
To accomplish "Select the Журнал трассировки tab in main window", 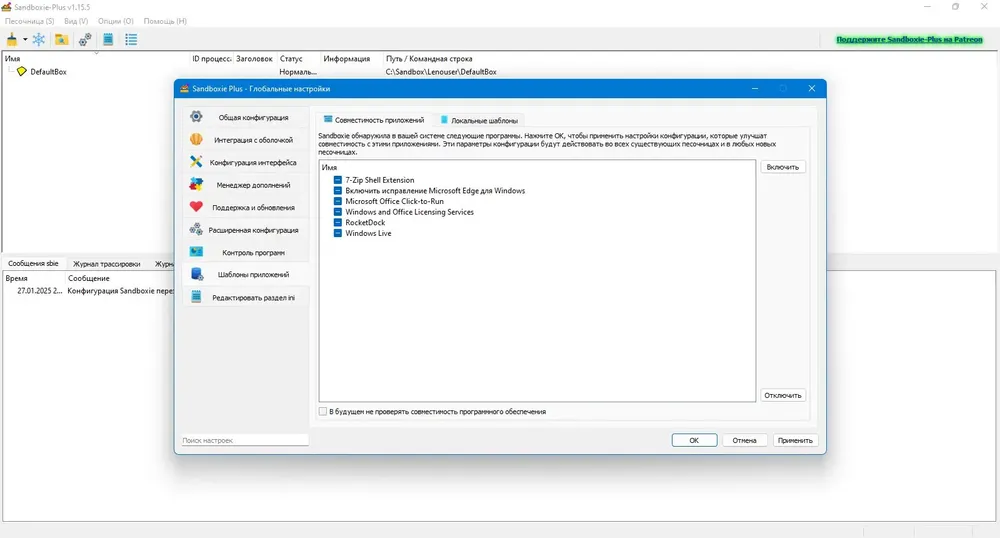I will (x=107, y=264).
